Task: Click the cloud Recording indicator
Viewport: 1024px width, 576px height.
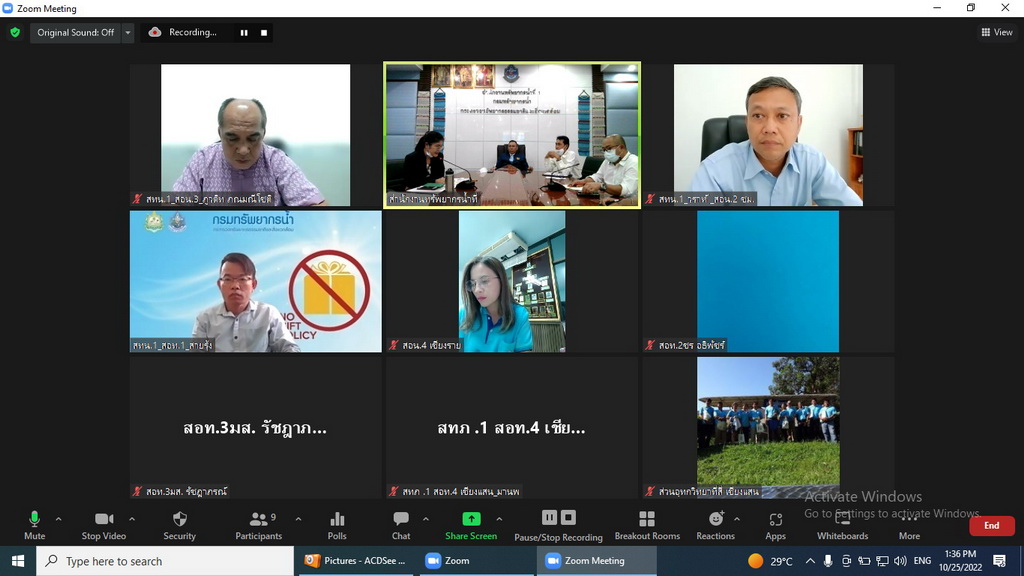Action: pyautogui.click(x=184, y=32)
